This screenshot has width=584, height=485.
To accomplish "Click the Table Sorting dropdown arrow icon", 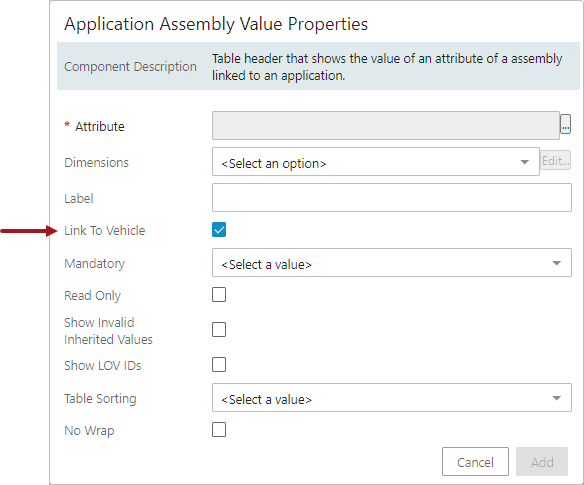I will tap(556, 398).
